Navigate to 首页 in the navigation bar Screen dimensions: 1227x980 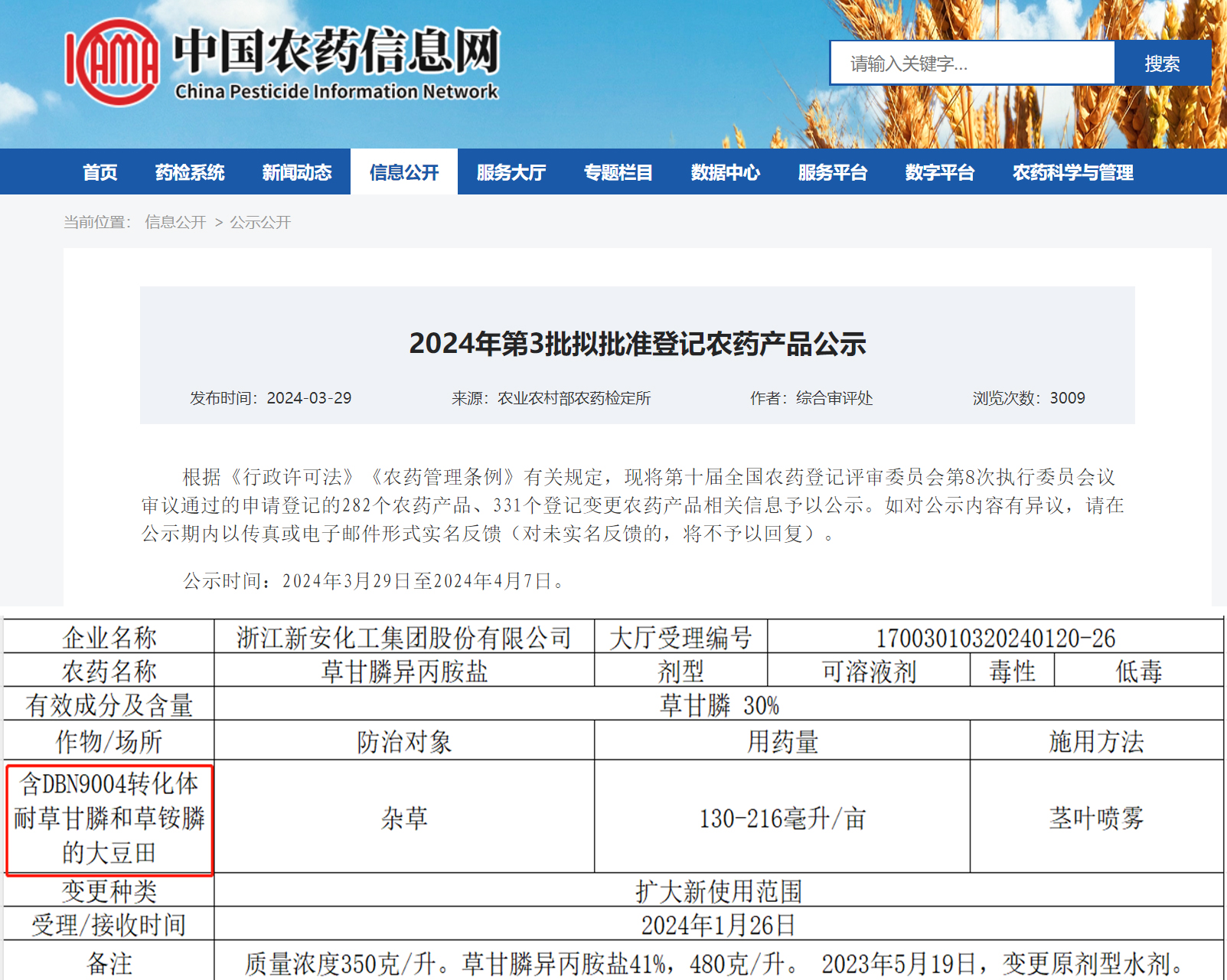[x=100, y=172]
